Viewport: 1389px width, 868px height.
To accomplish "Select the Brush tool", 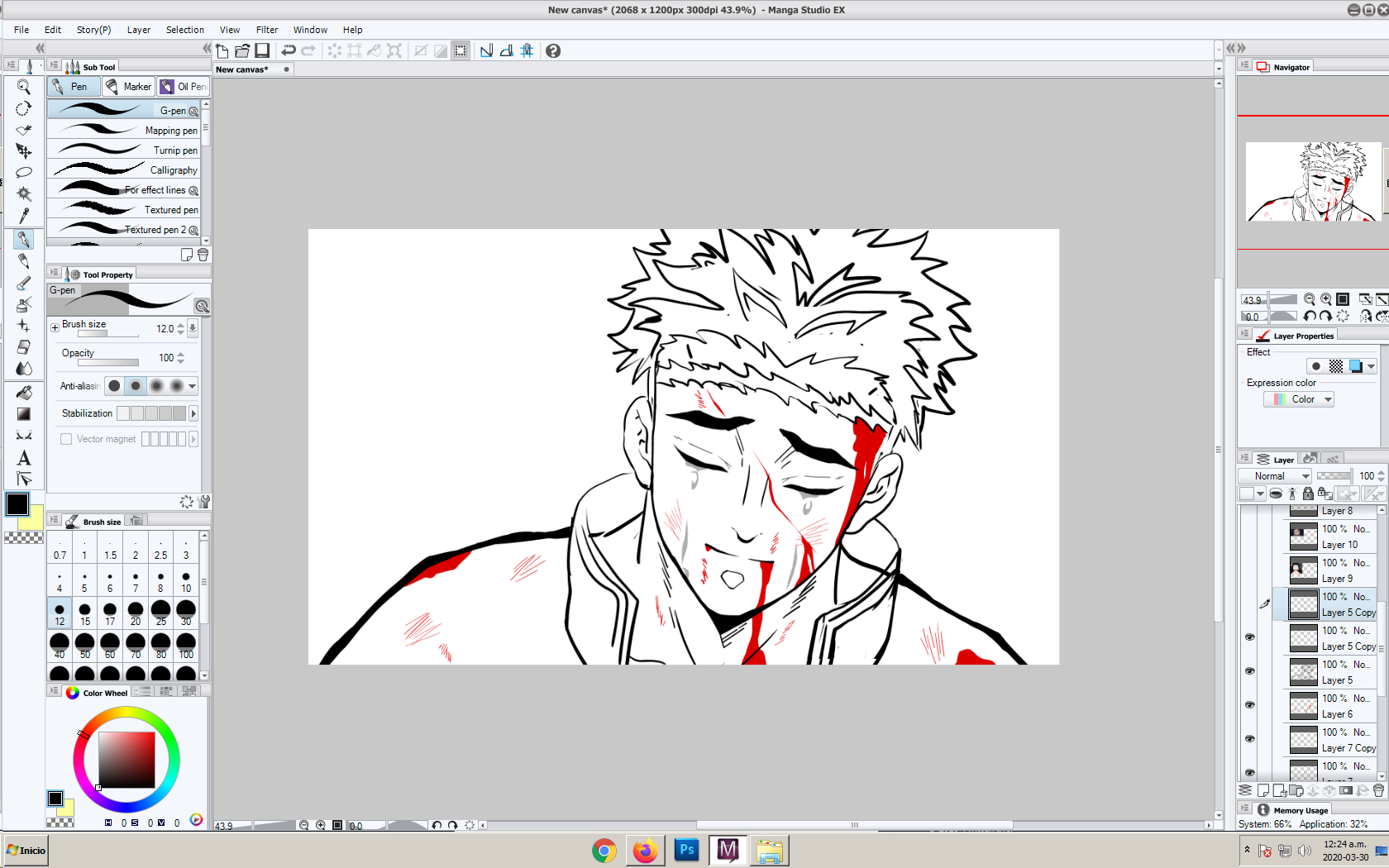I will [x=24, y=283].
